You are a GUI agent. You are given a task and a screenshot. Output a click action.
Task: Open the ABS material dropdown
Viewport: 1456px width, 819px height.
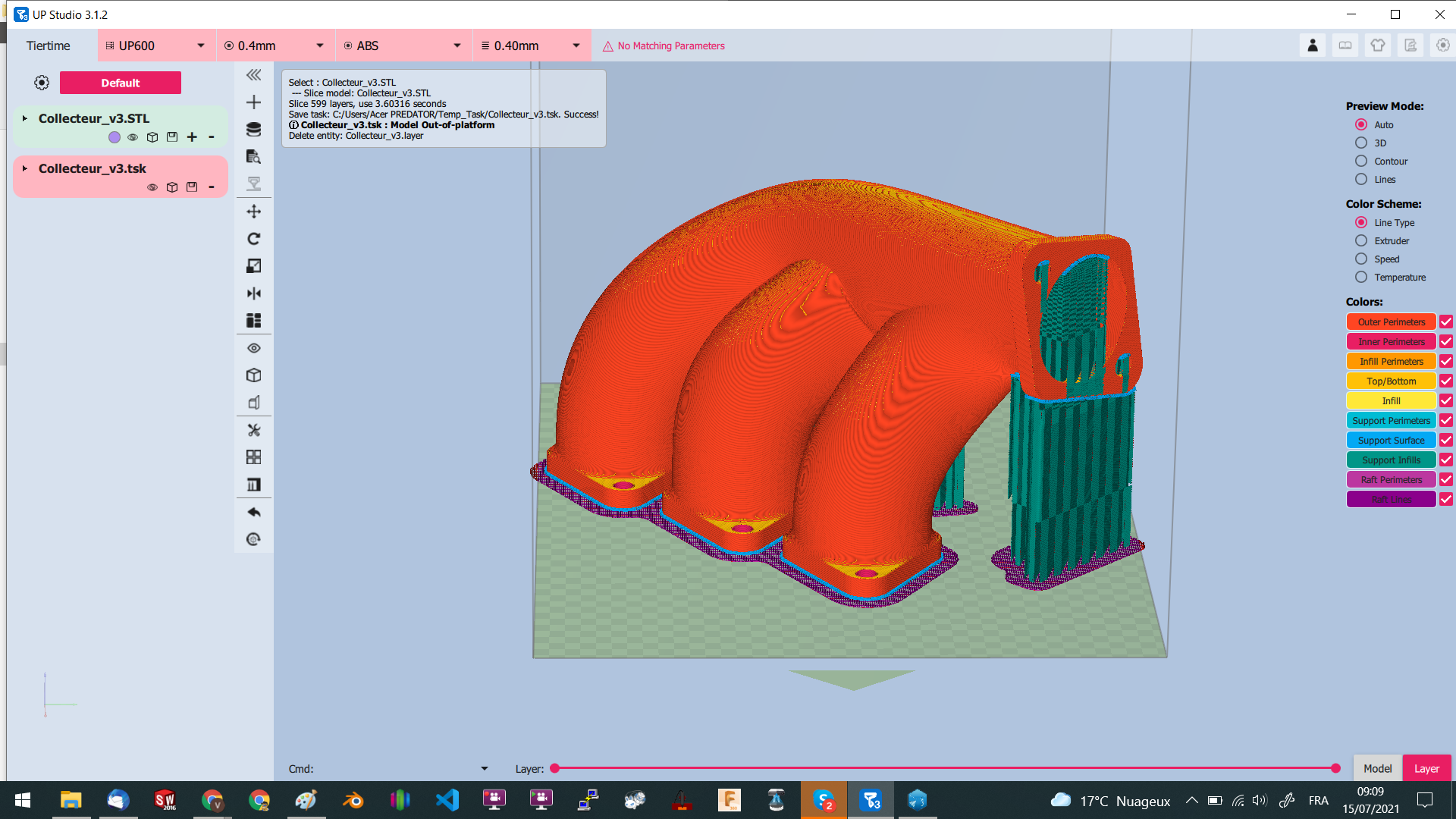[403, 45]
